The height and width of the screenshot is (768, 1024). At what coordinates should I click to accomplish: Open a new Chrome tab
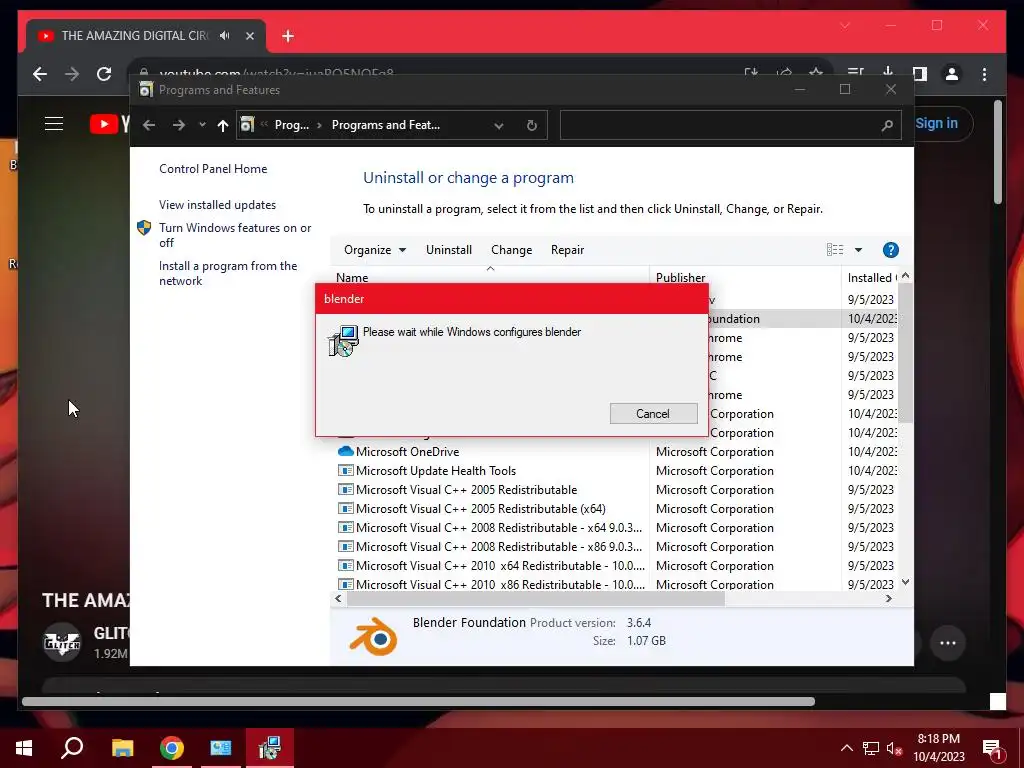(x=288, y=36)
